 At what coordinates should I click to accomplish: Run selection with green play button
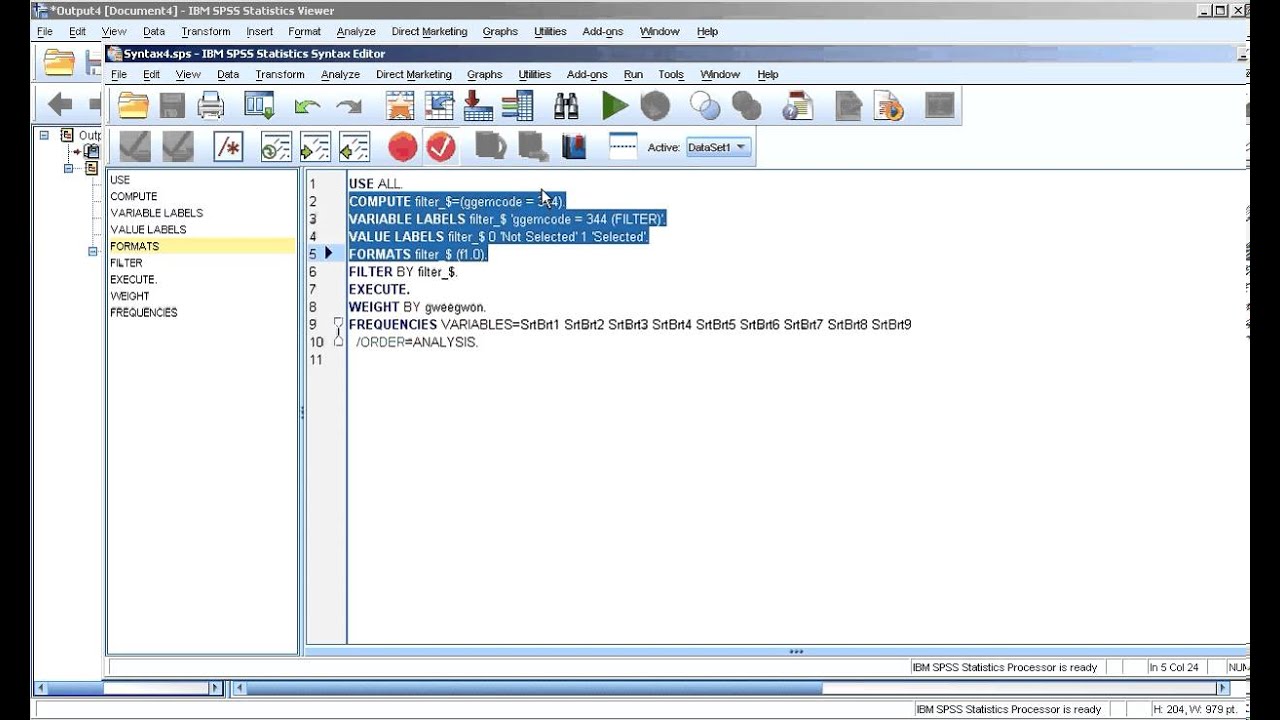tap(615, 105)
